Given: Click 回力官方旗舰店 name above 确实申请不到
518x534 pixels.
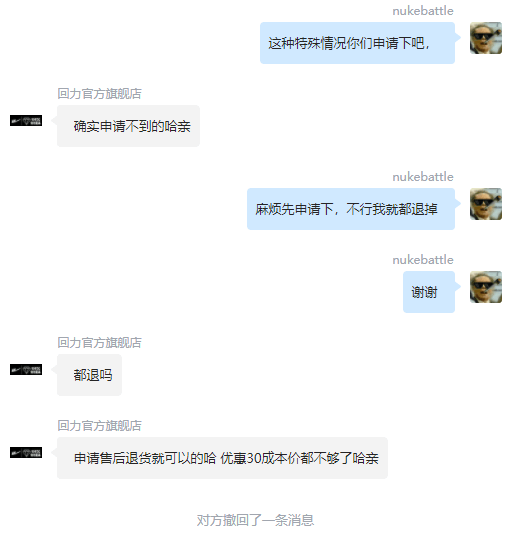Looking at the screenshot, I should 99,94.
